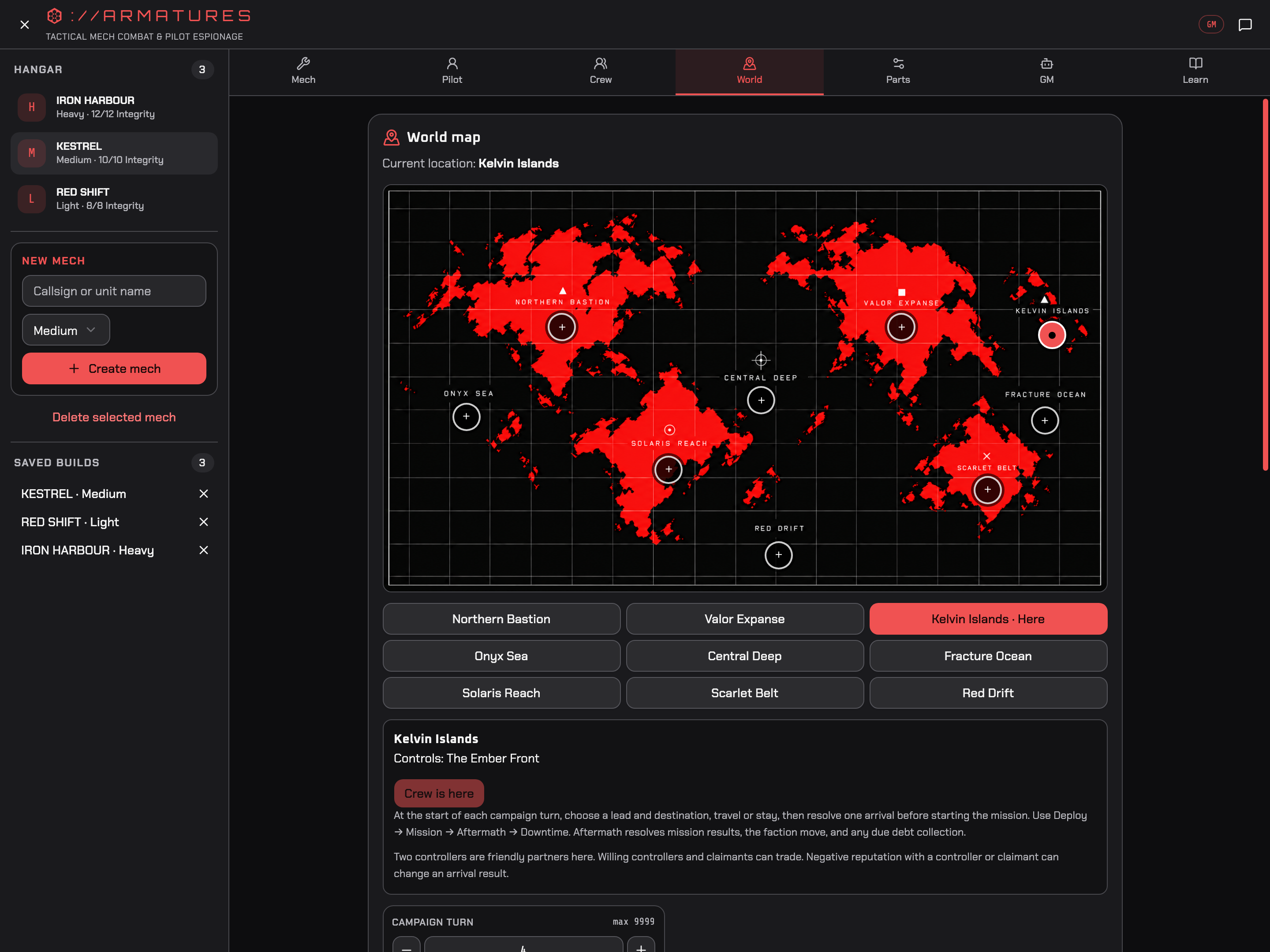This screenshot has height=952, width=1270.
Task: Select the World tab
Action: click(749, 72)
